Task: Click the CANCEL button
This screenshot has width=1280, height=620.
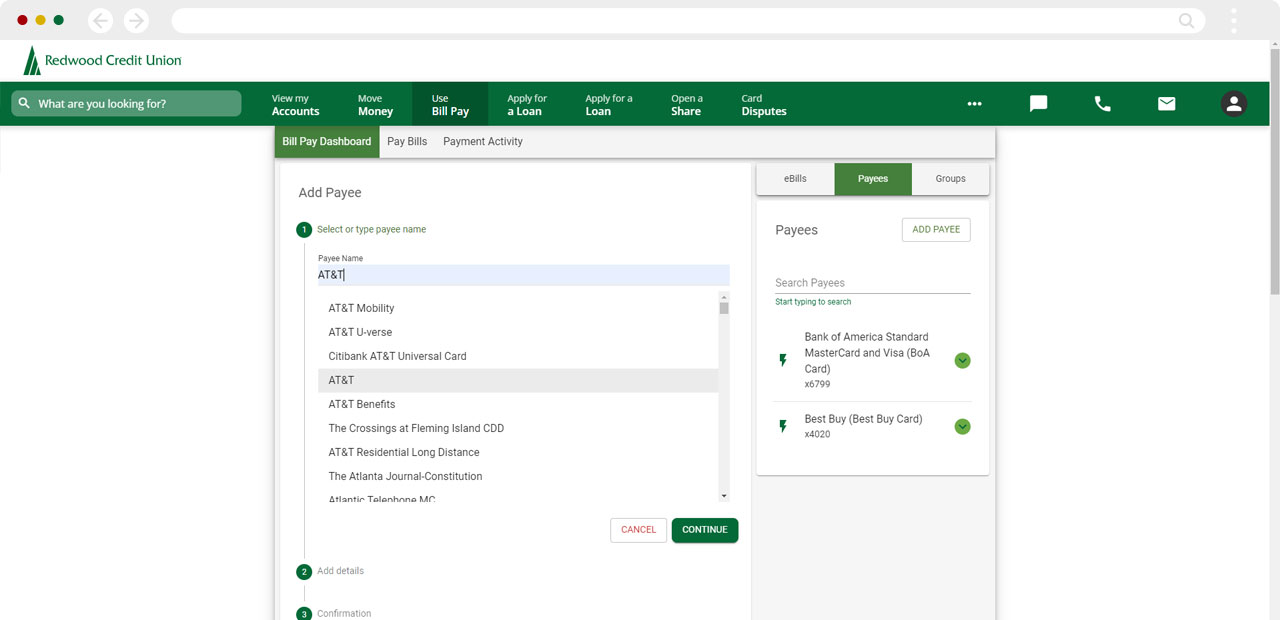Action: click(x=638, y=530)
